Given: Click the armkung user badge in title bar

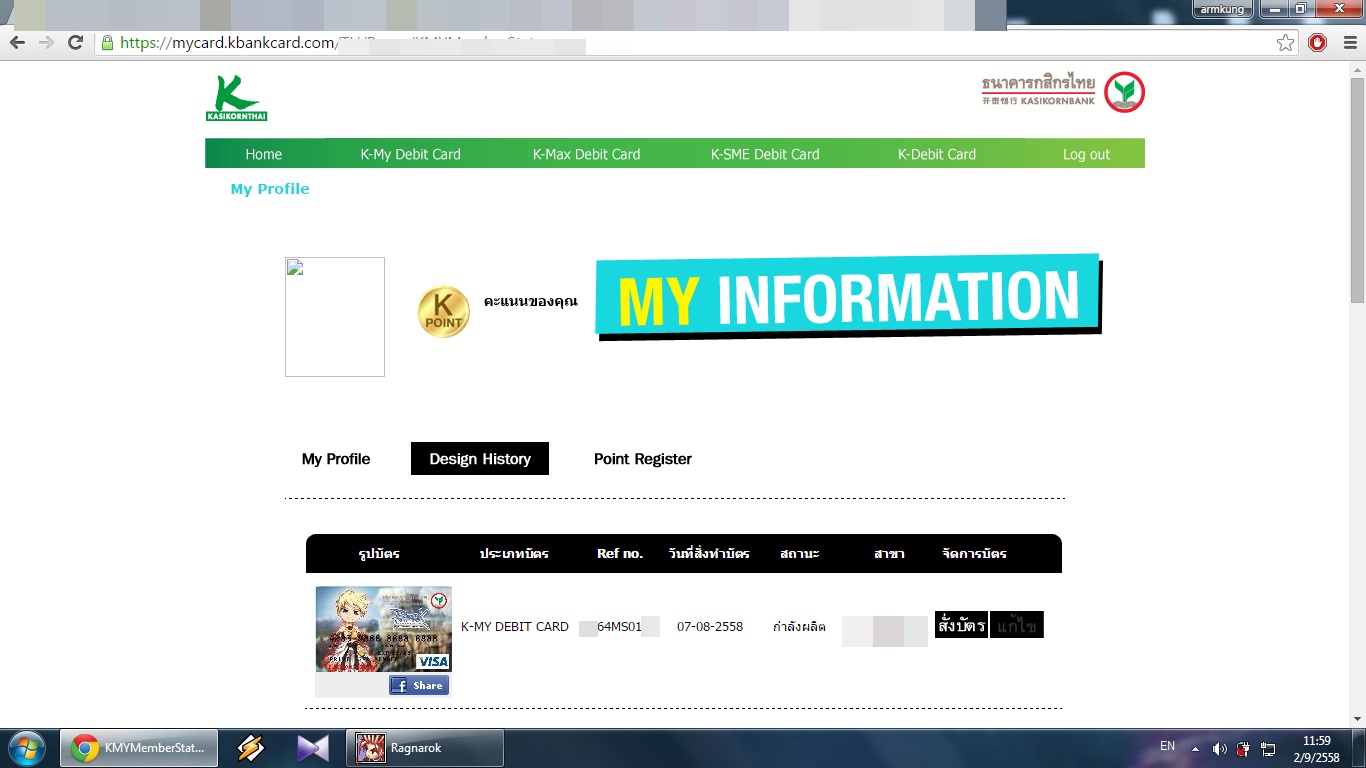Looking at the screenshot, I should coord(1224,9).
